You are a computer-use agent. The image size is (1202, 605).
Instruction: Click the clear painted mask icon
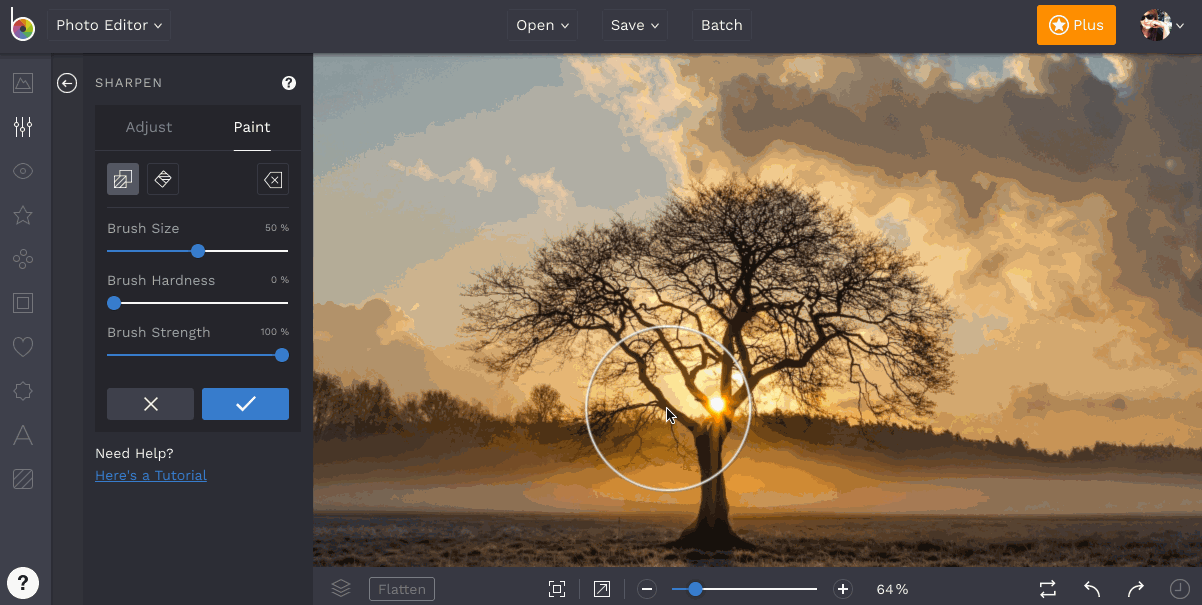pyautogui.click(x=273, y=179)
